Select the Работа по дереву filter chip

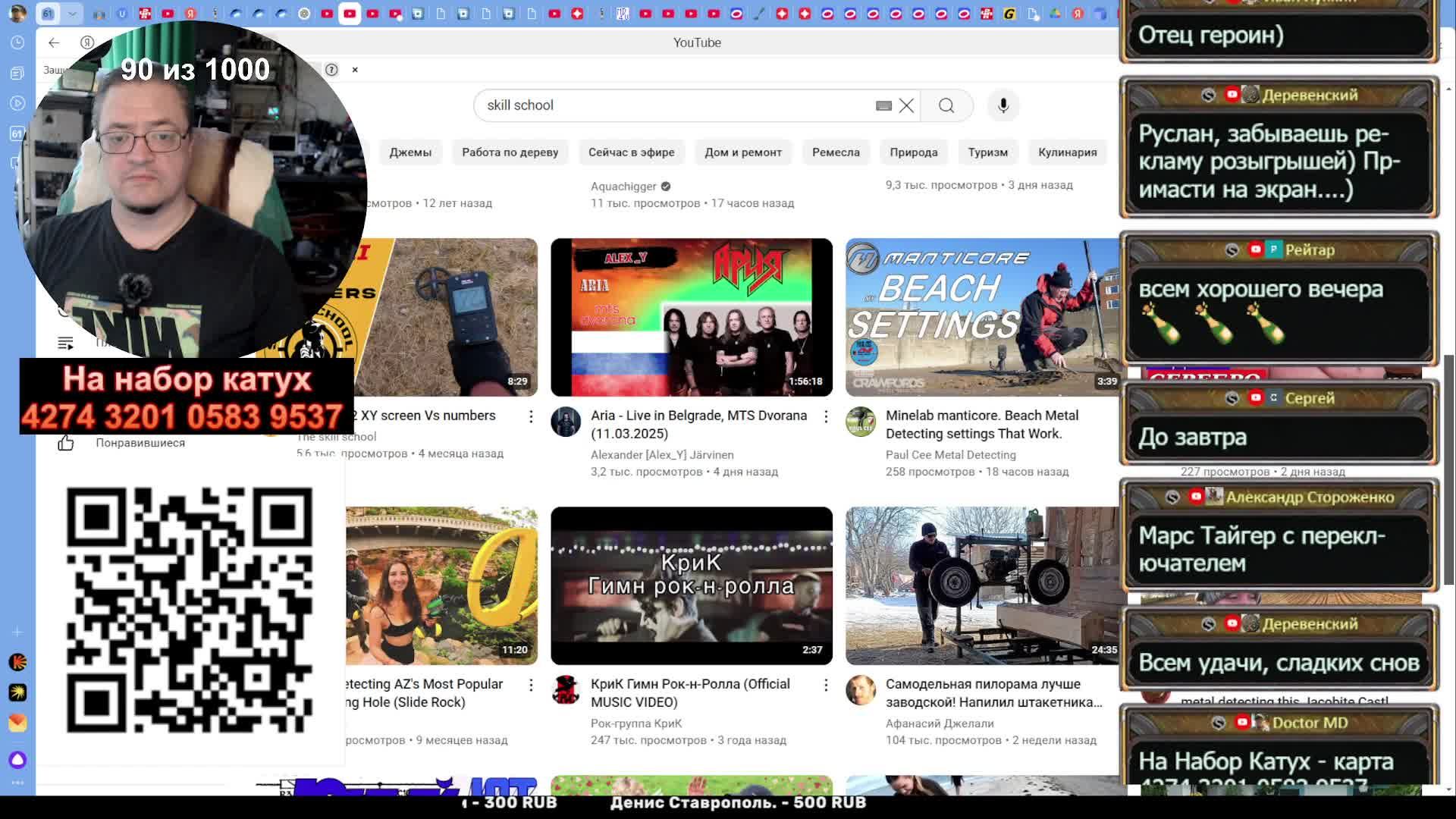point(510,152)
